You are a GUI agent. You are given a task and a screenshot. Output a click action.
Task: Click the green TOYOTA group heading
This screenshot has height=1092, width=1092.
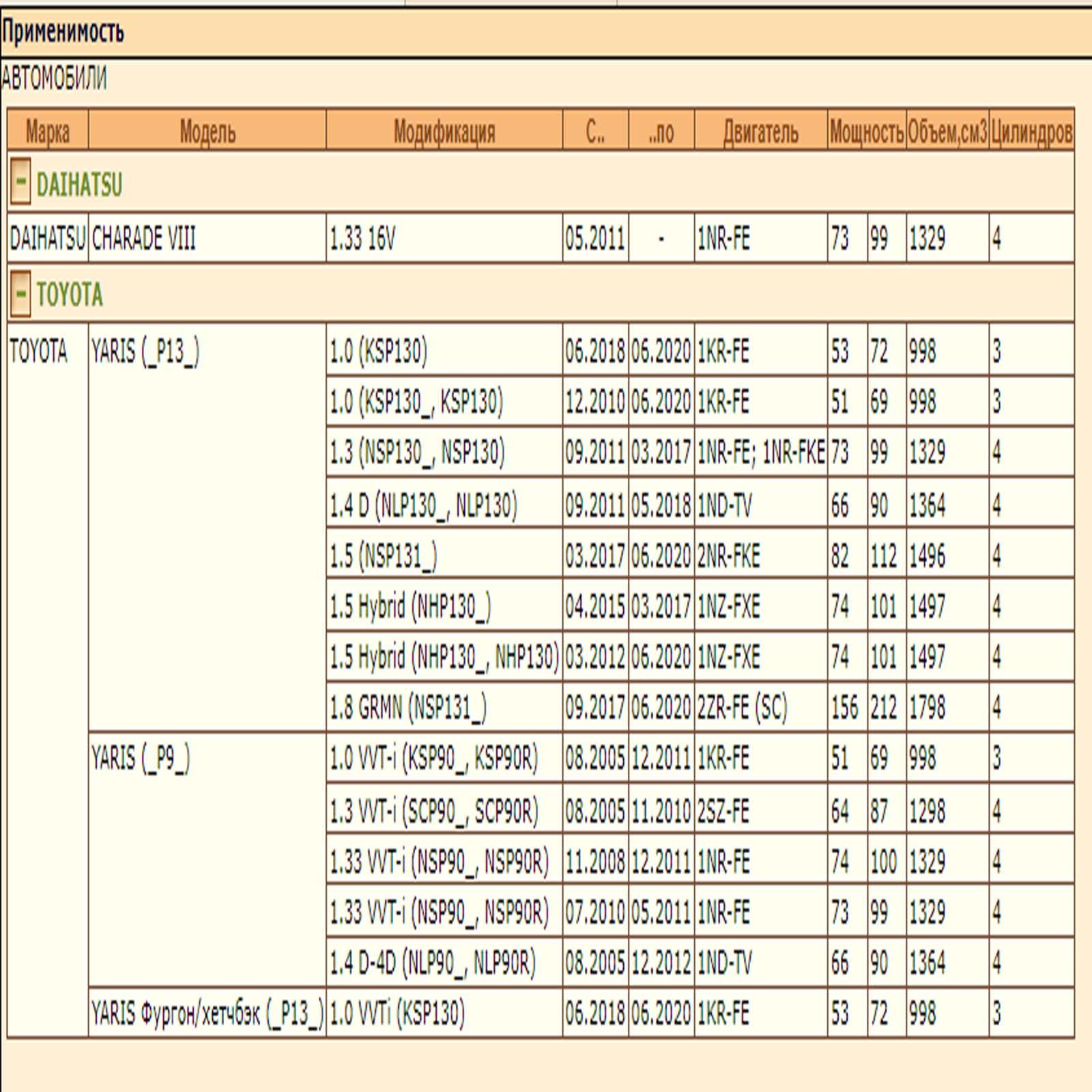(x=70, y=296)
